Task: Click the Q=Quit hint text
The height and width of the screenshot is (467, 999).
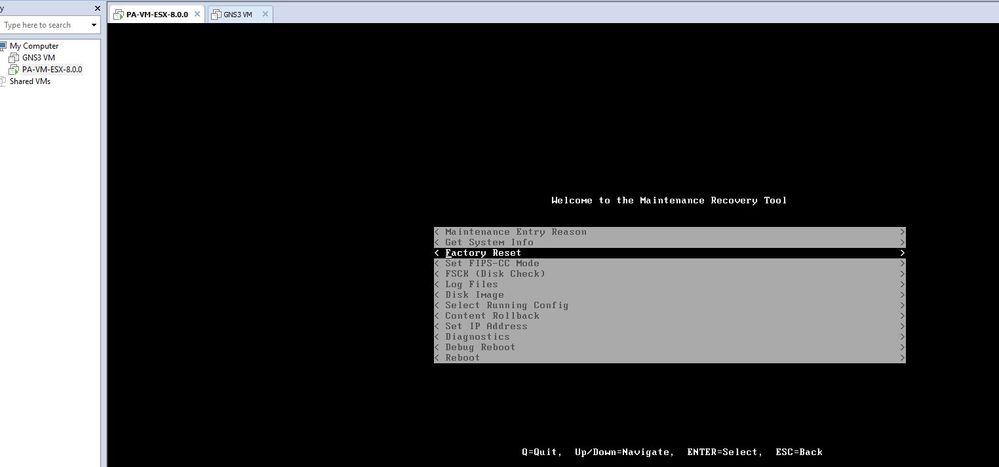Action: [542, 452]
